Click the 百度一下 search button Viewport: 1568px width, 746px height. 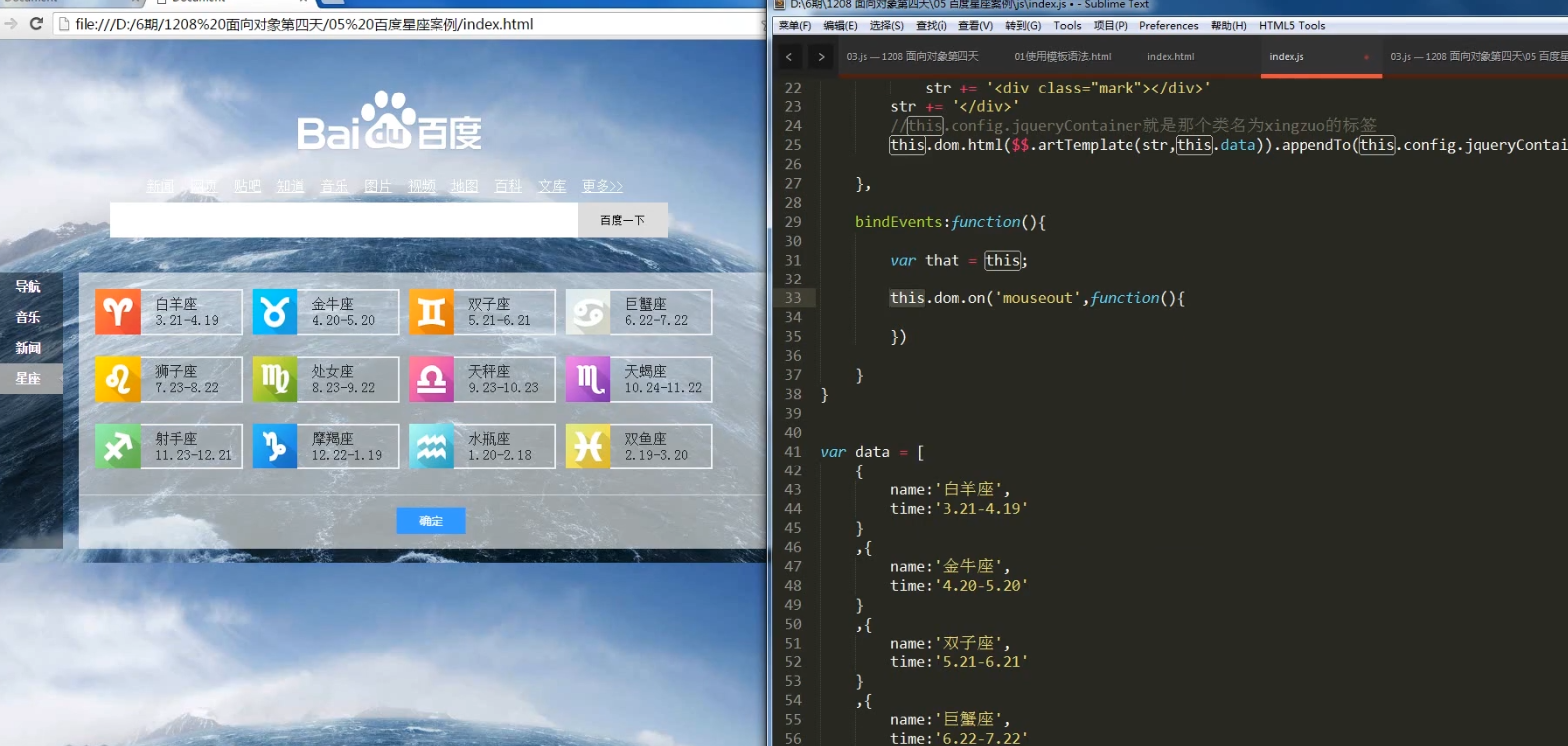coord(622,220)
